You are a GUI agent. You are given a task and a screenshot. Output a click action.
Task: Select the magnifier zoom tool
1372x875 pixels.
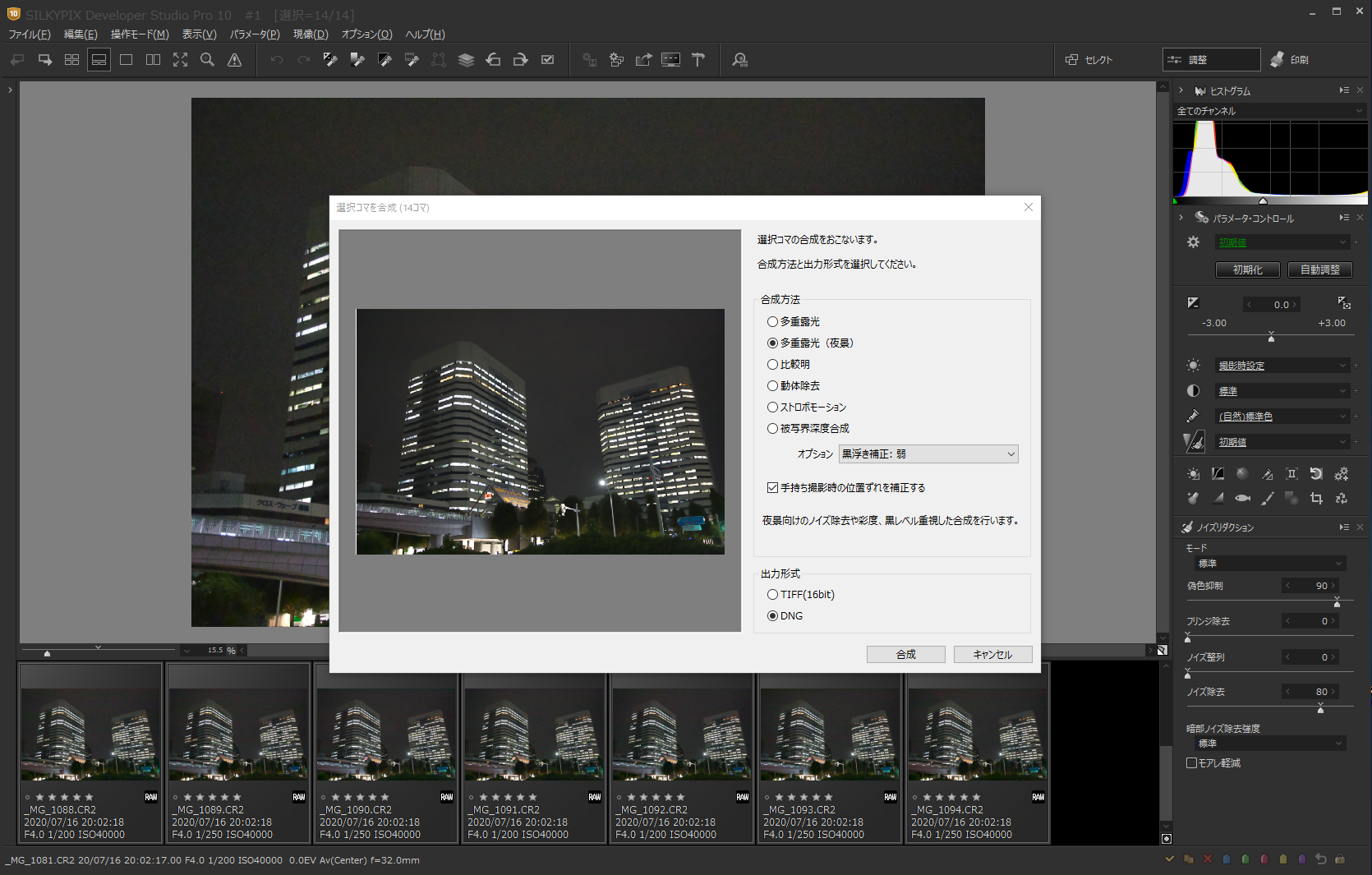(x=207, y=60)
